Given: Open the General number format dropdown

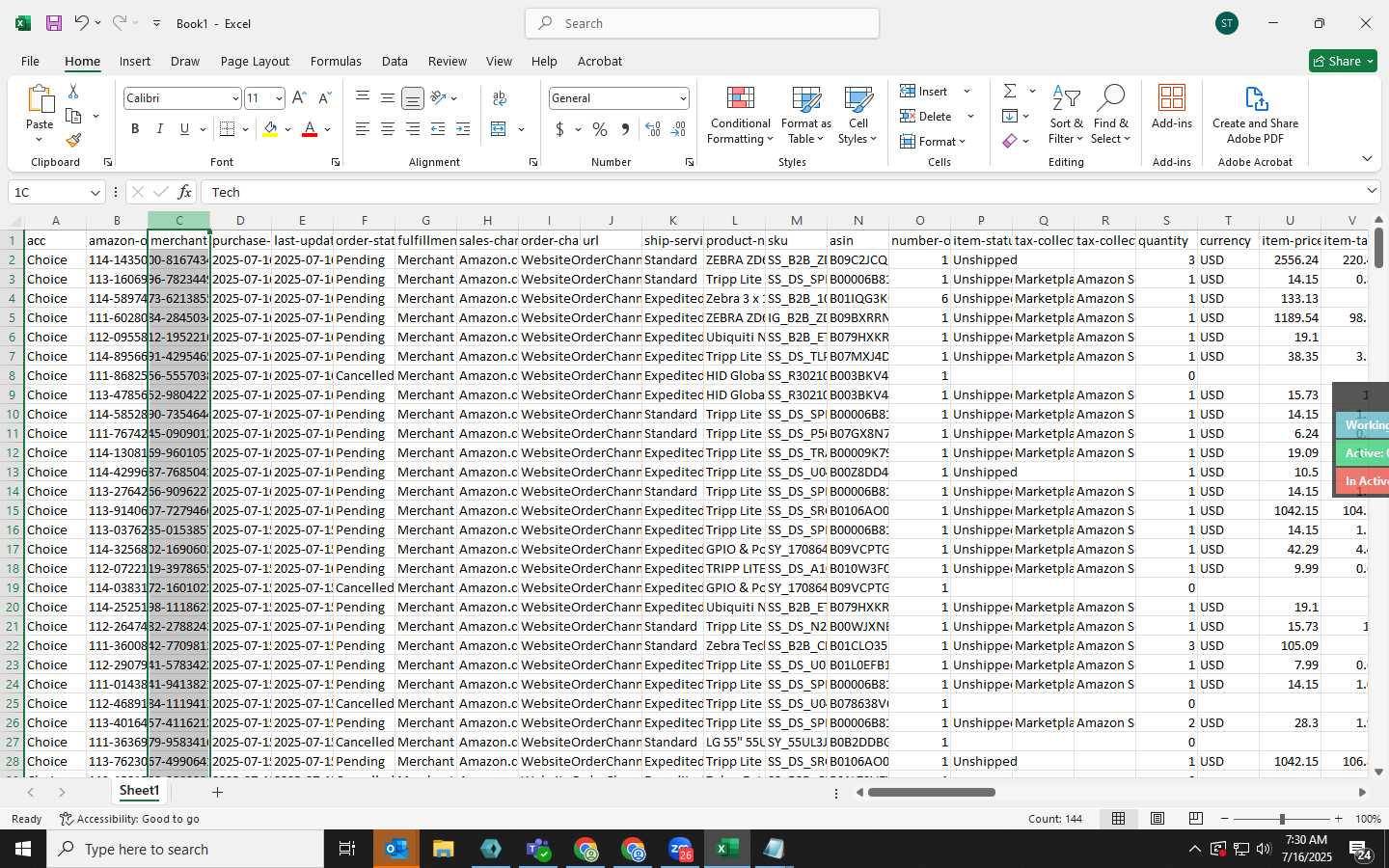Looking at the screenshot, I should tap(683, 98).
